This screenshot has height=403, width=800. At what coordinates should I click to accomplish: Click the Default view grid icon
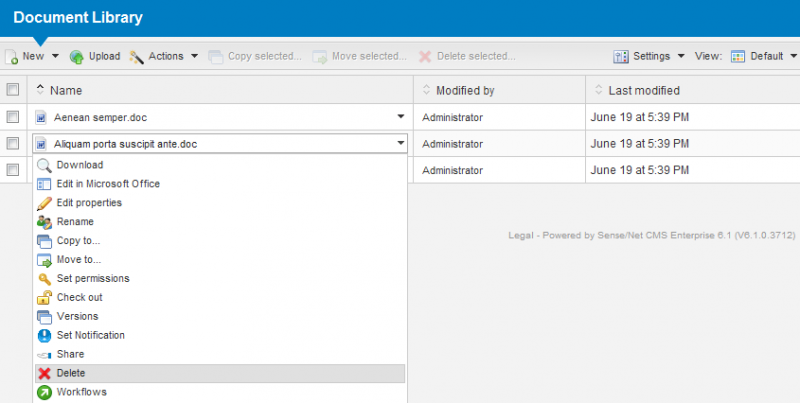(738, 57)
